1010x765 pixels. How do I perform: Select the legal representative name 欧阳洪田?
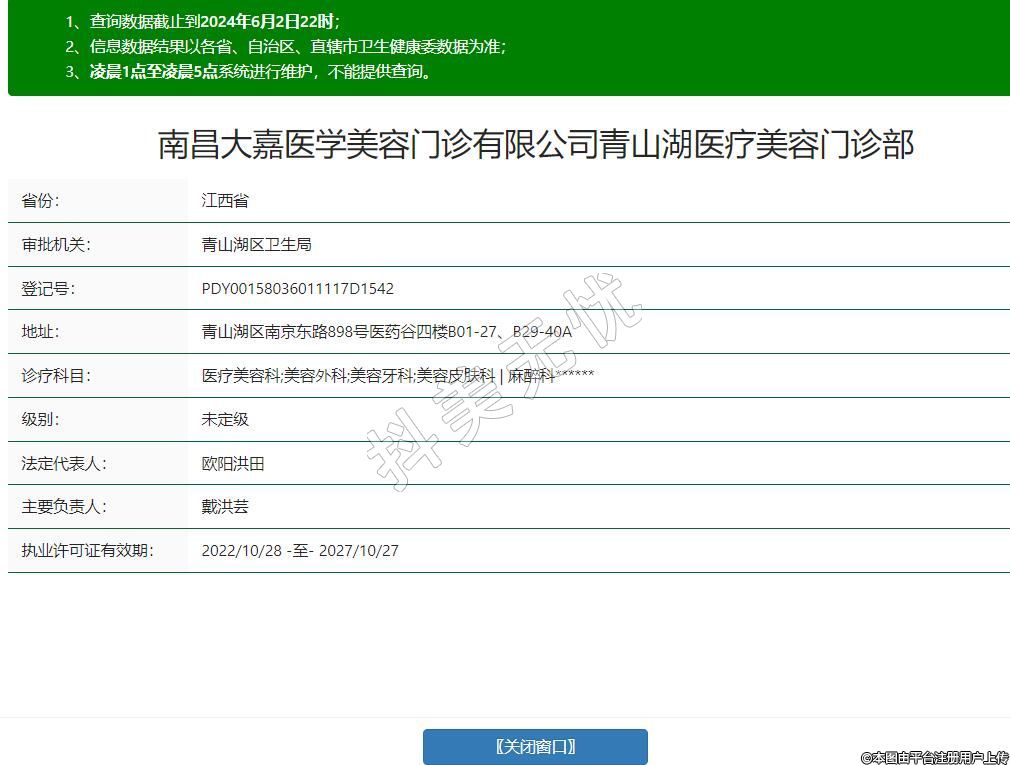point(233,463)
